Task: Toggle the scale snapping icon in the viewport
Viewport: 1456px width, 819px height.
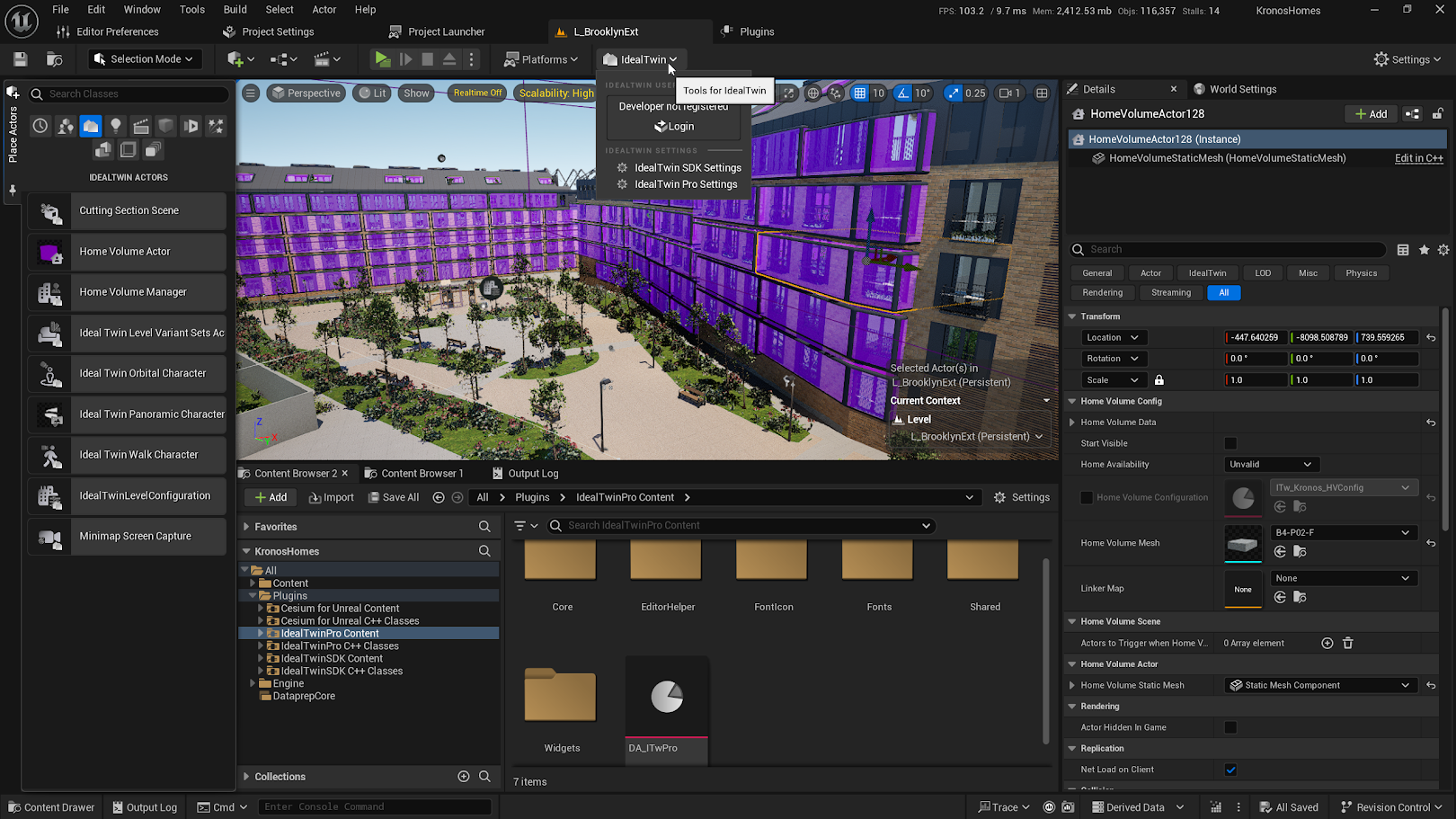Action: click(x=953, y=93)
